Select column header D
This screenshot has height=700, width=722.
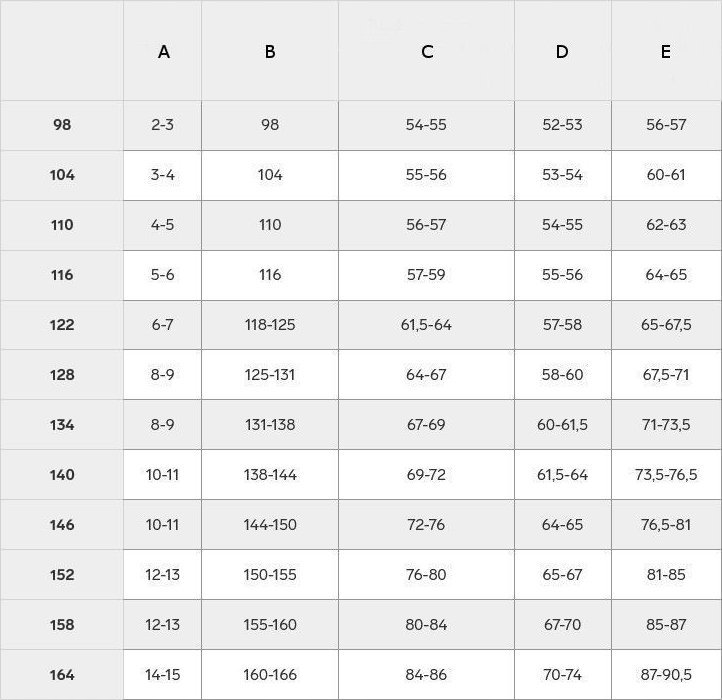point(563,51)
